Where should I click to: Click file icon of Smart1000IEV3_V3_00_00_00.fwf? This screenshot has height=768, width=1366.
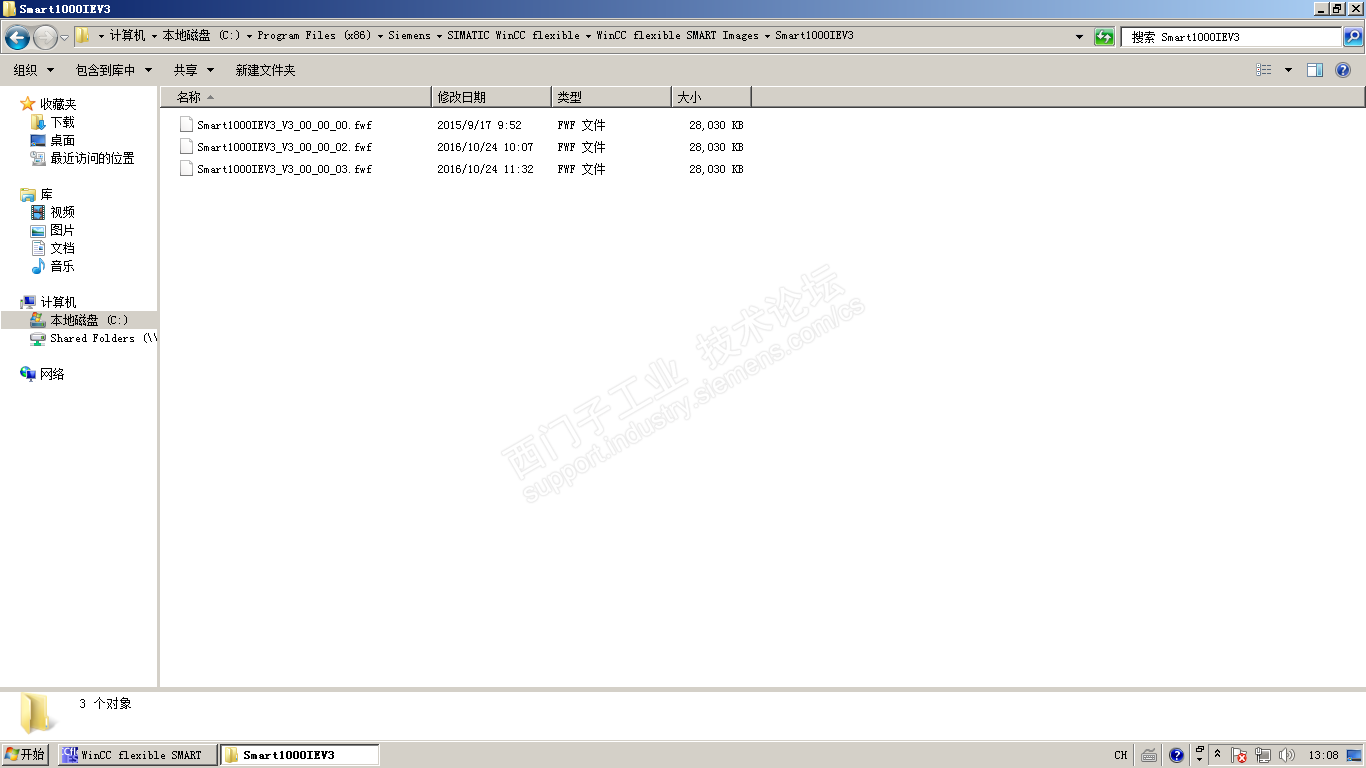pos(186,125)
